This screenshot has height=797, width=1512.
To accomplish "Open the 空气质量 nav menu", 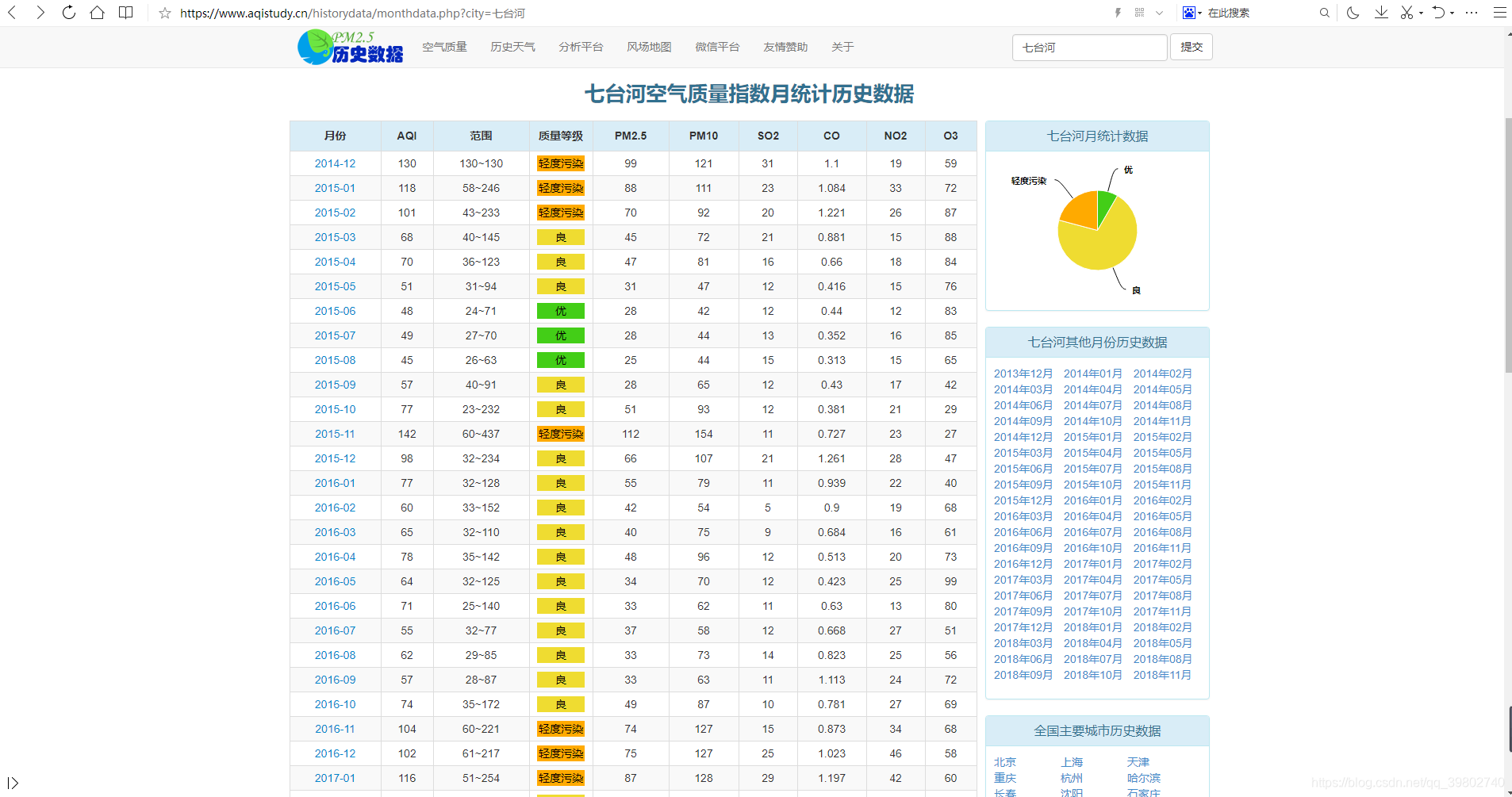I will (444, 47).
